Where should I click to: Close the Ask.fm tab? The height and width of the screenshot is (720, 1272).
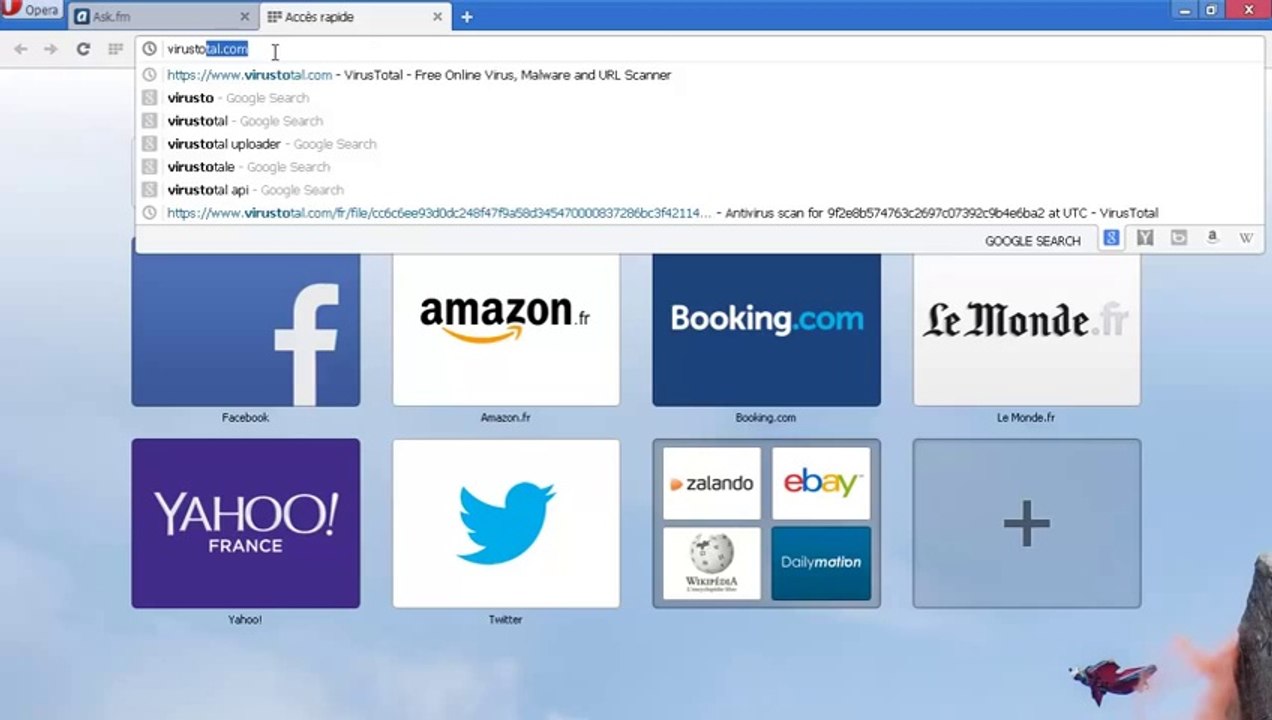tap(245, 17)
